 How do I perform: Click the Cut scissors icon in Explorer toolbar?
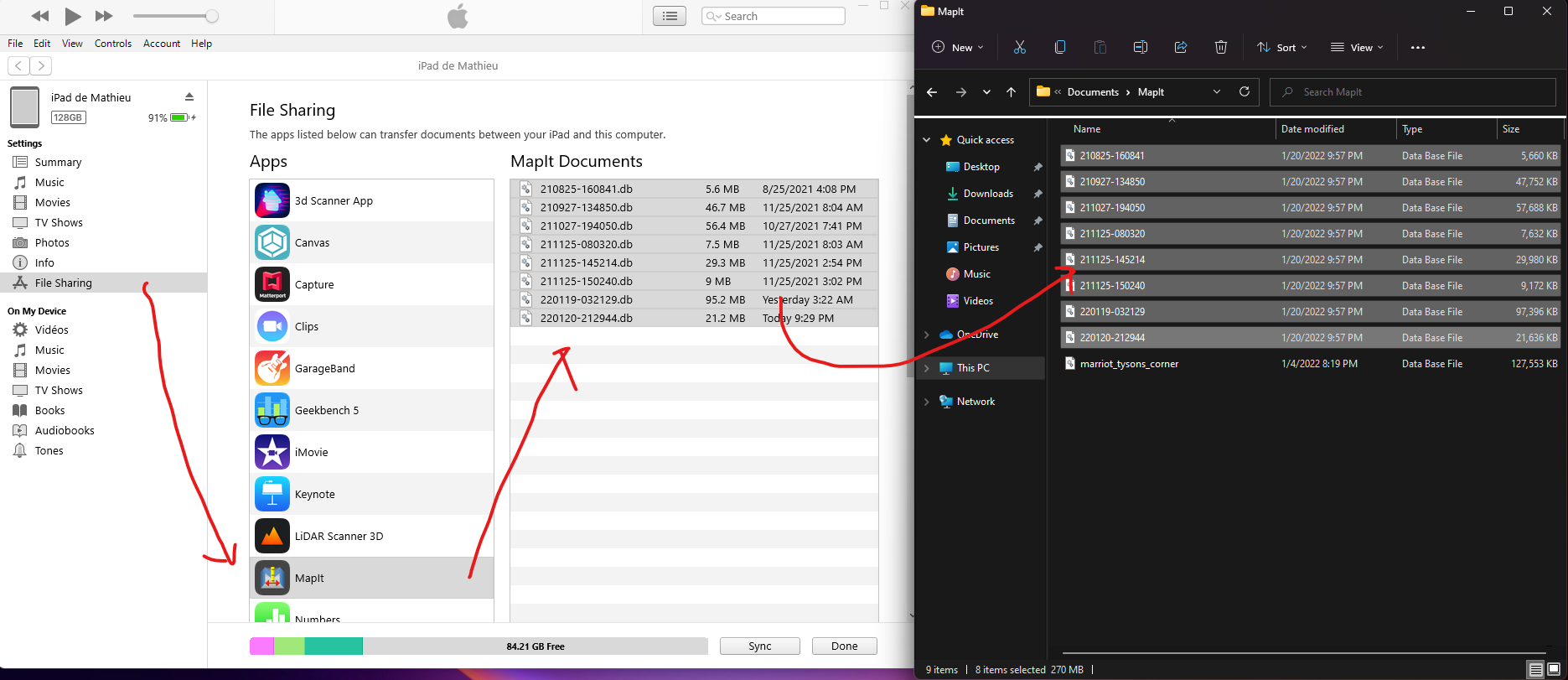1019,48
